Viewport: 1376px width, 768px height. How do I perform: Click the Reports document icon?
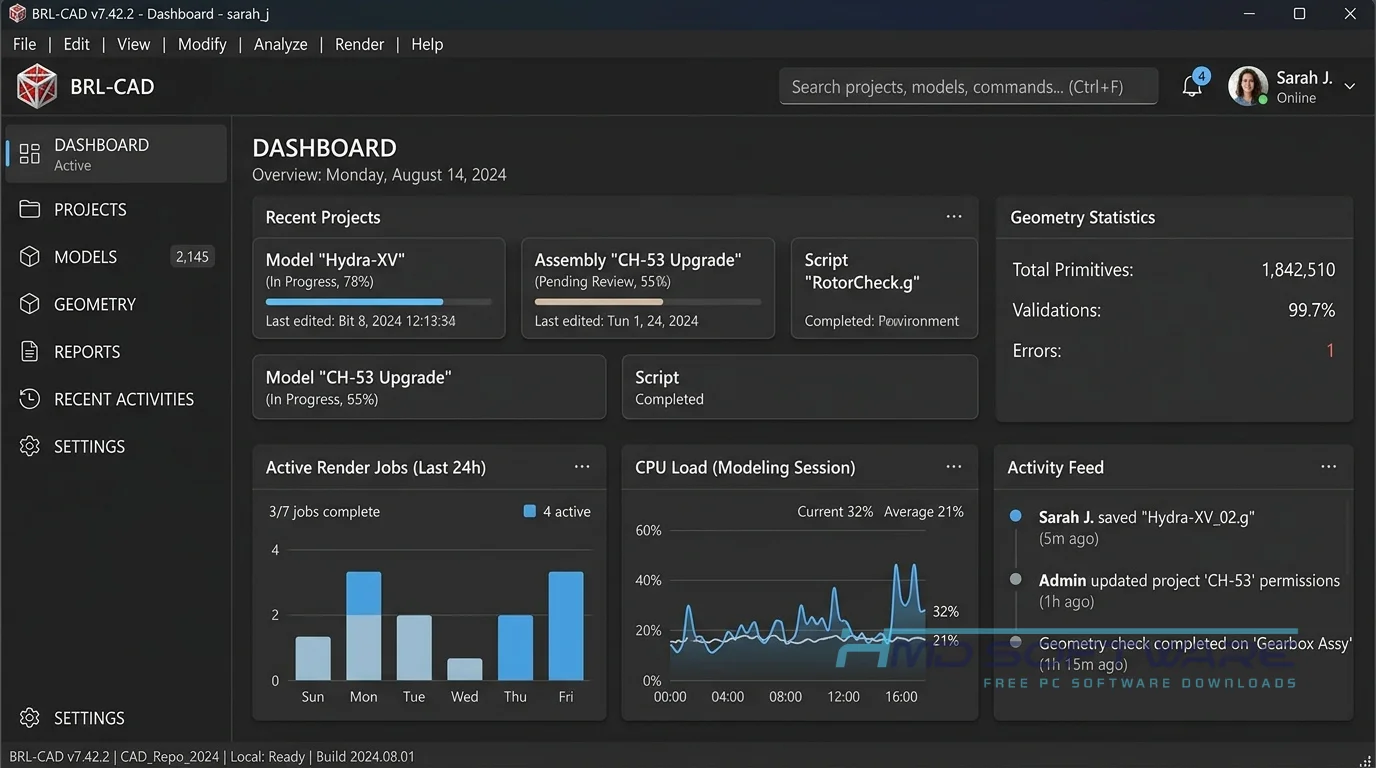pyautogui.click(x=30, y=352)
